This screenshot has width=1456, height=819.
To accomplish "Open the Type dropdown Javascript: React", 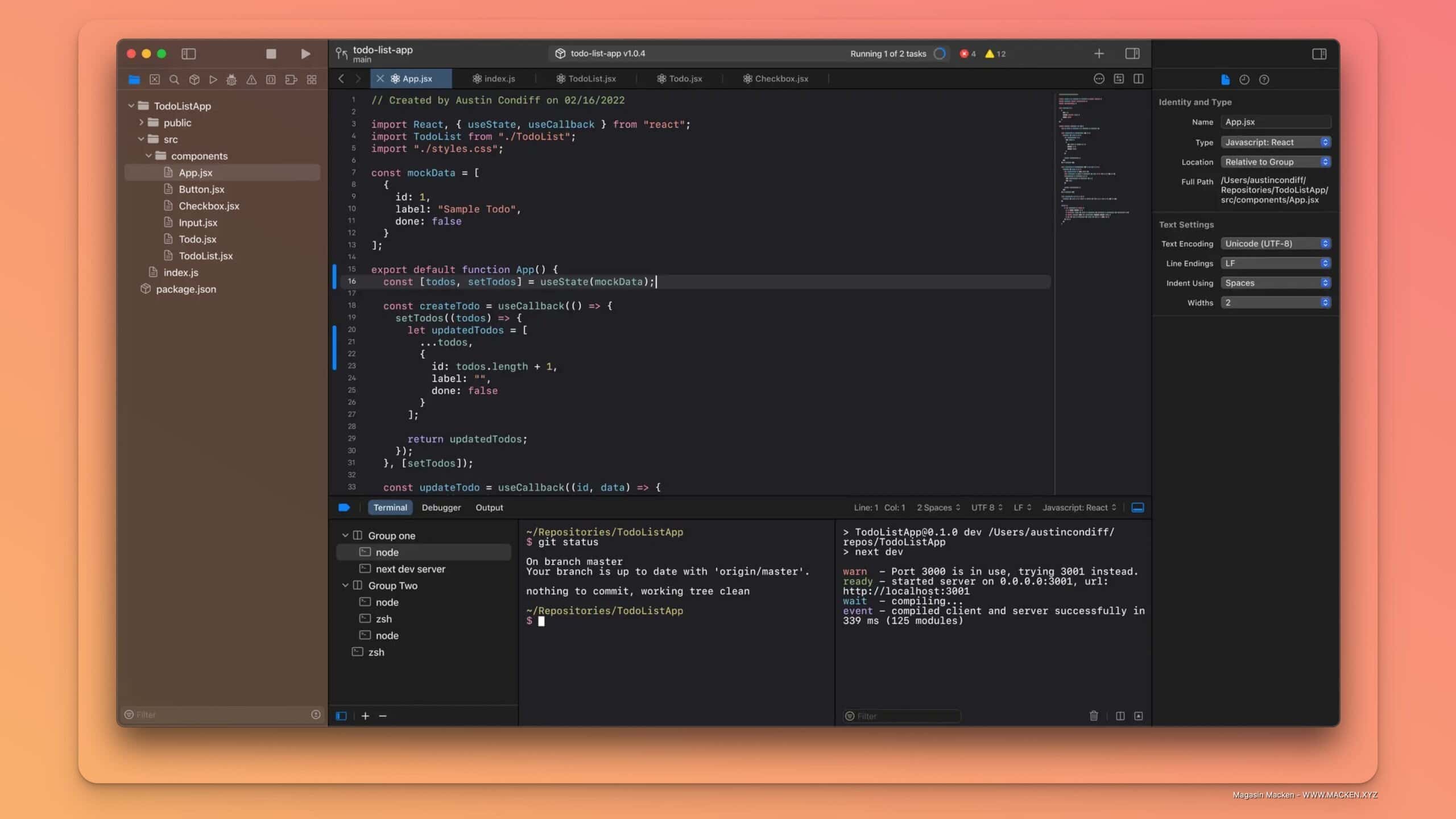I will (x=1276, y=142).
